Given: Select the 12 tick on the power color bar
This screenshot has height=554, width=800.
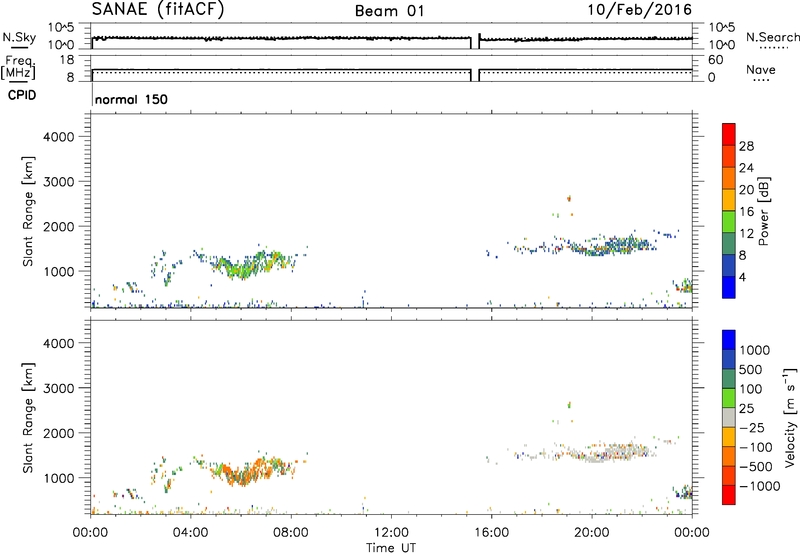Looking at the screenshot, I should 746,234.
